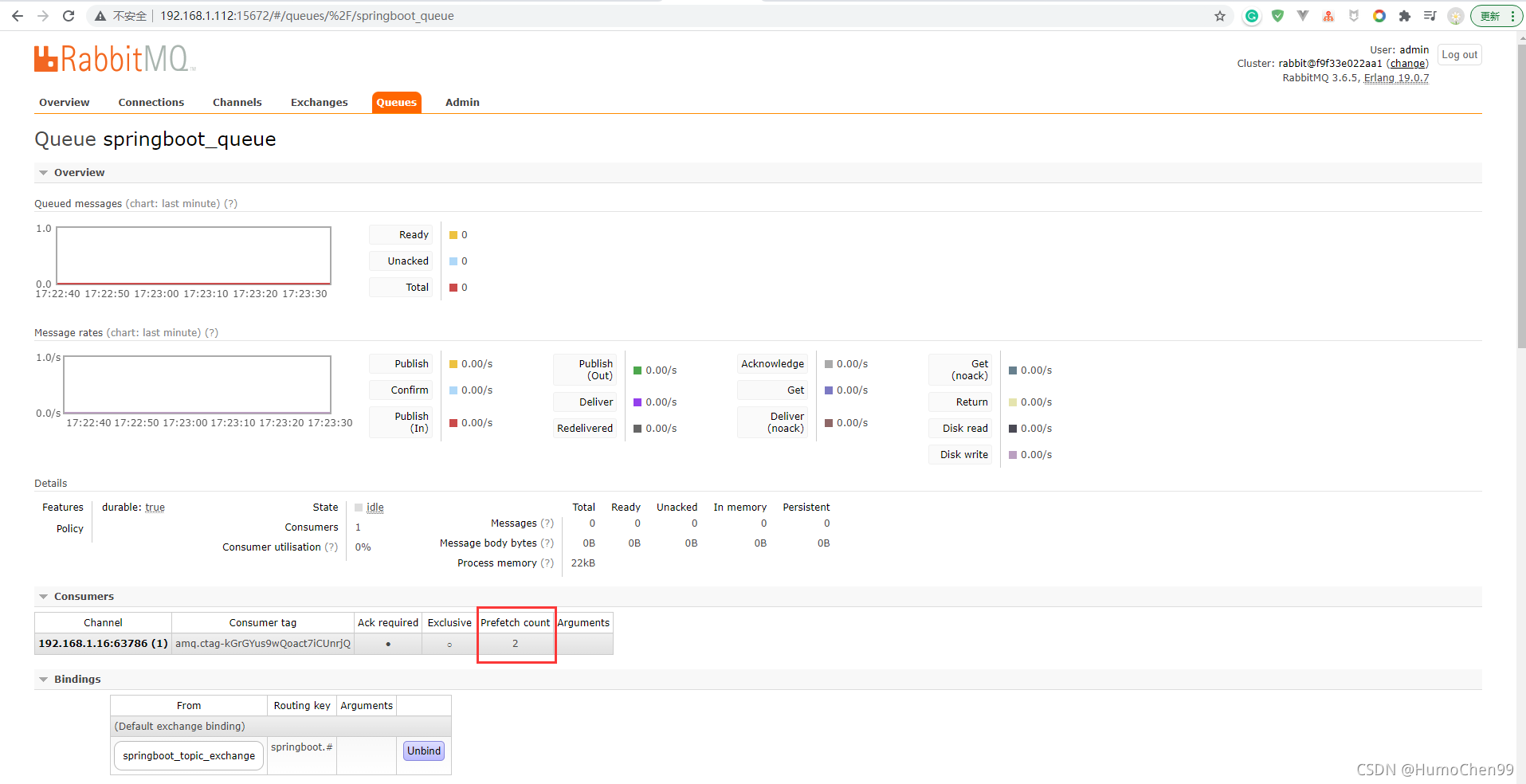Screen dimensions: 1526x784
Task: Click the Prefetch count column header
Action: tap(515, 623)
